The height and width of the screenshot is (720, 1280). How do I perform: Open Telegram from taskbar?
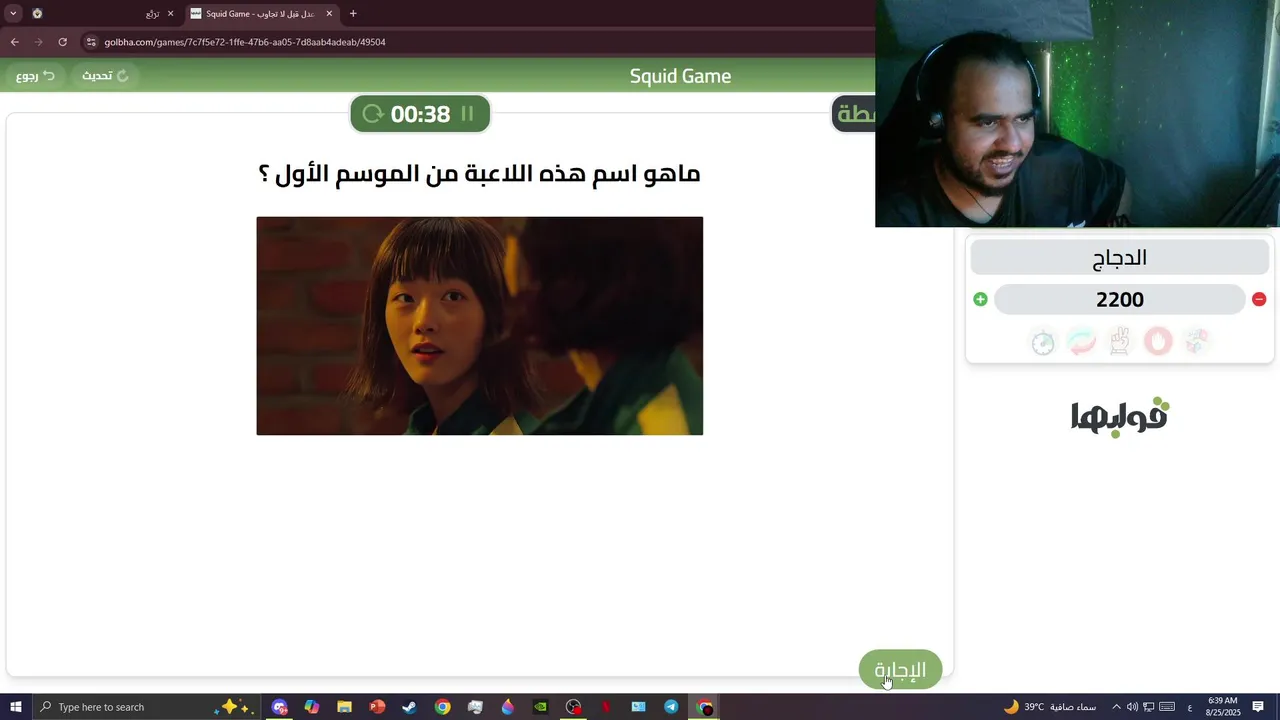[671, 707]
